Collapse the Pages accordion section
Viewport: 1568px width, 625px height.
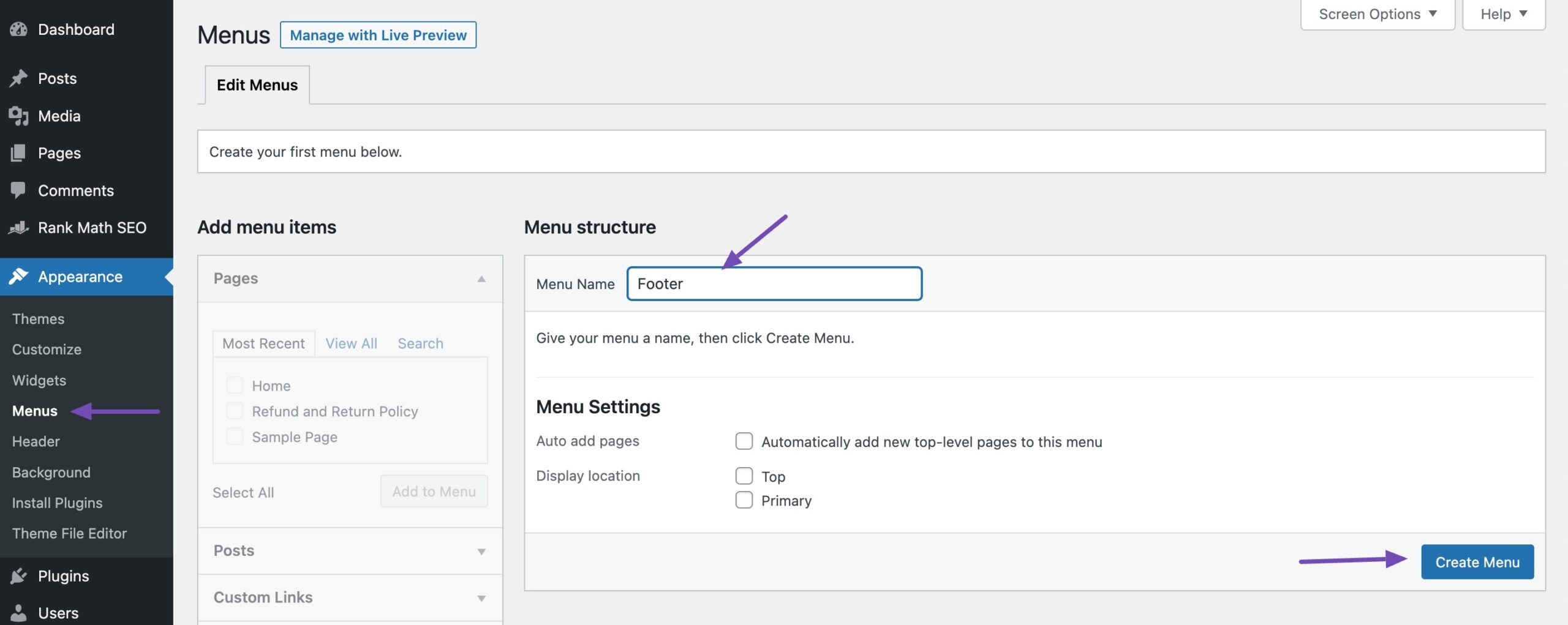[x=350, y=279]
